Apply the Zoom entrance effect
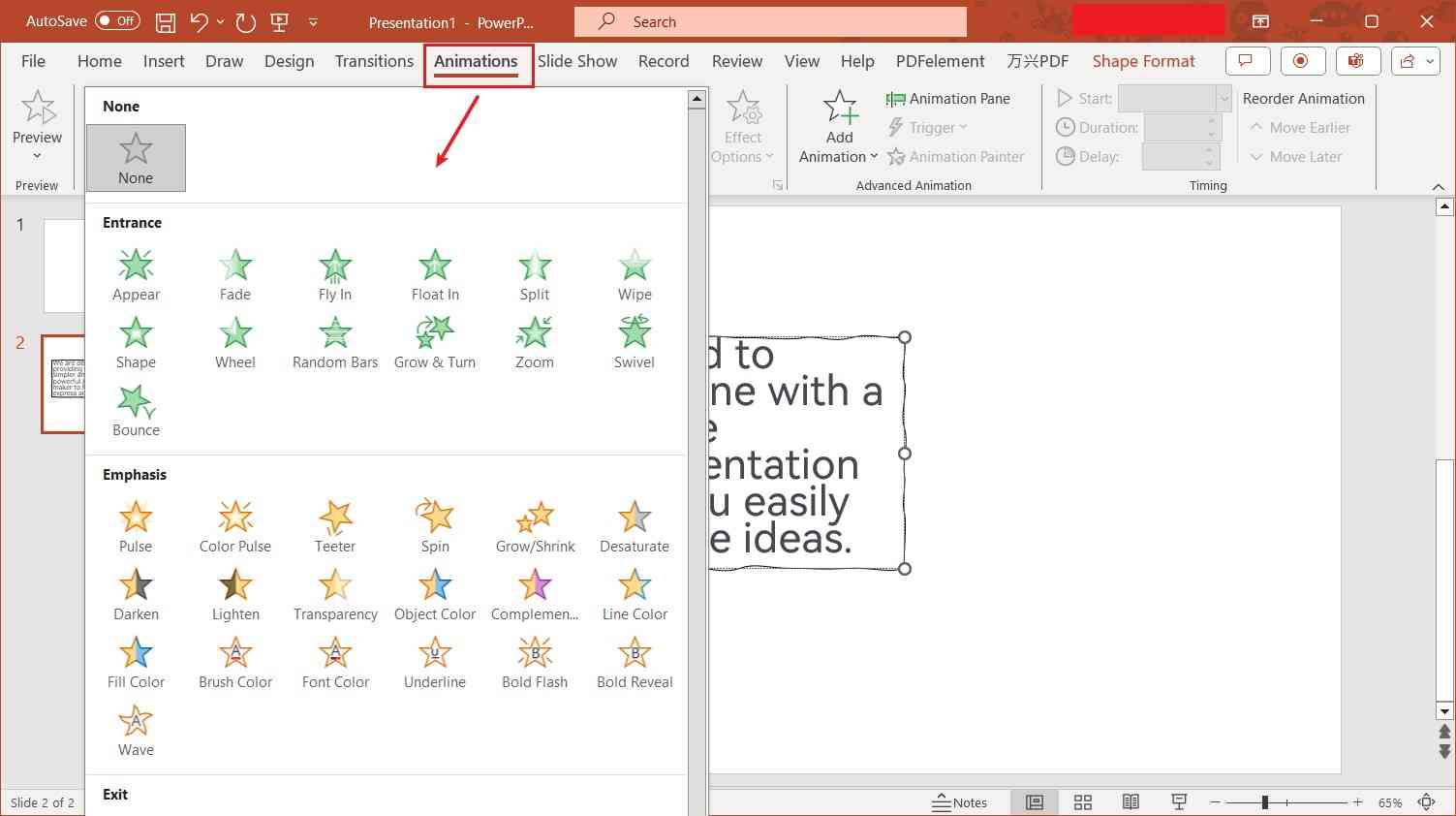 click(x=535, y=343)
